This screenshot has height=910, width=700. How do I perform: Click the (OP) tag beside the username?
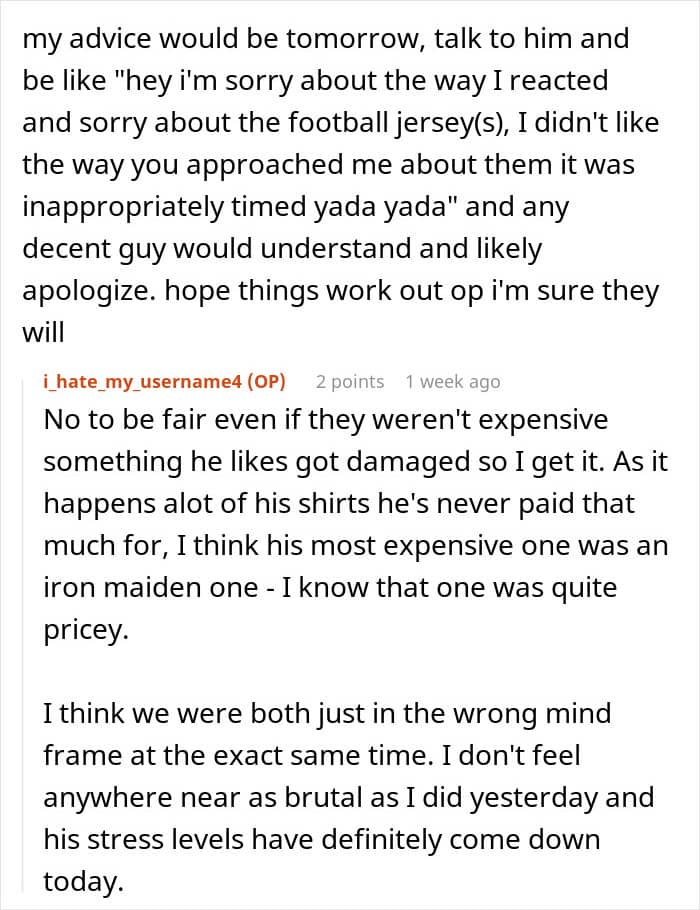[x=266, y=381]
